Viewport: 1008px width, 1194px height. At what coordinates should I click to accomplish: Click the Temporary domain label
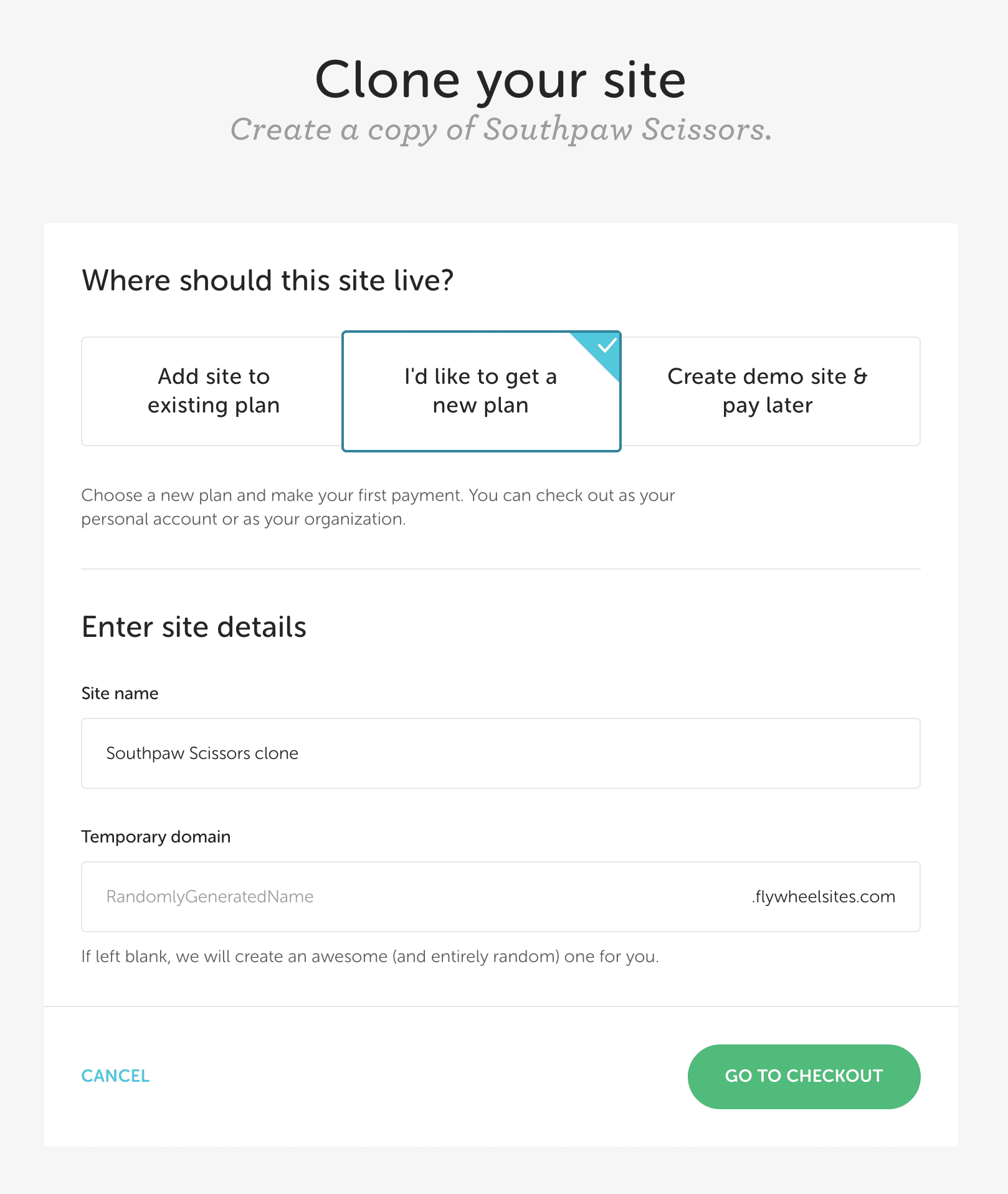(156, 837)
